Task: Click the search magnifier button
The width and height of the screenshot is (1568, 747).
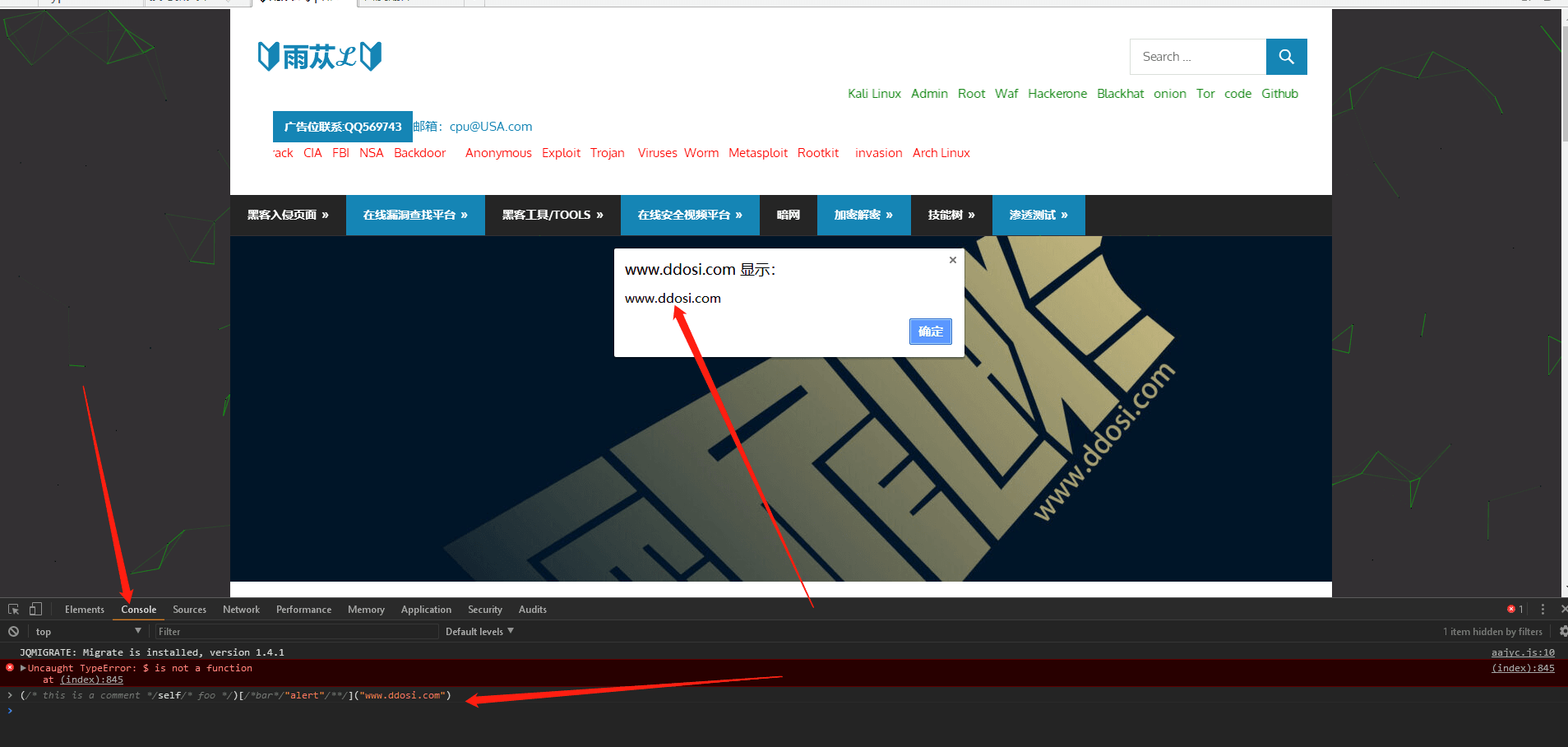Action: coord(1286,57)
